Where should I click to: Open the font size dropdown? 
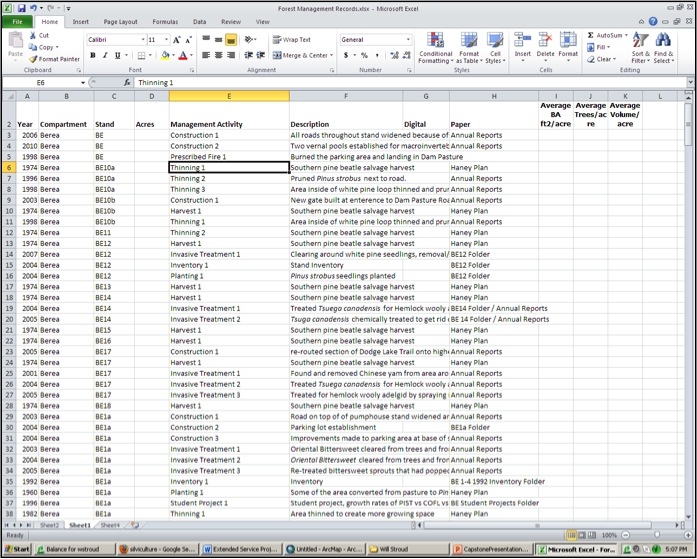click(166, 40)
